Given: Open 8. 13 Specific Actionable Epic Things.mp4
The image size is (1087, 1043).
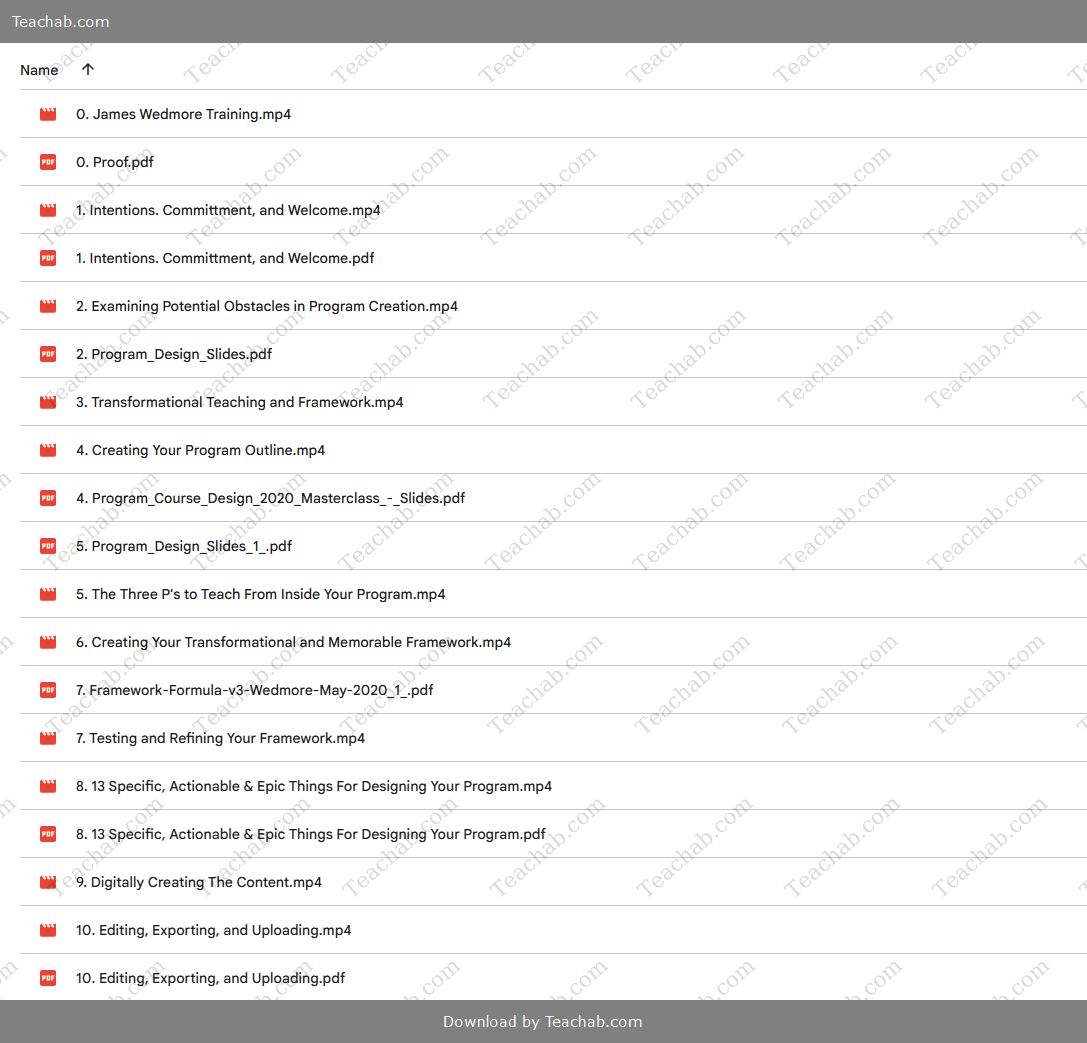Looking at the screenshot, I should click(314, 787).
